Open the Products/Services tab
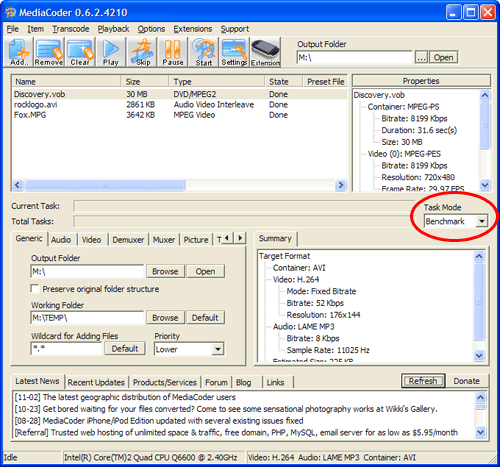The width and height of the screenshot is (500, 467). click(165, 382)
